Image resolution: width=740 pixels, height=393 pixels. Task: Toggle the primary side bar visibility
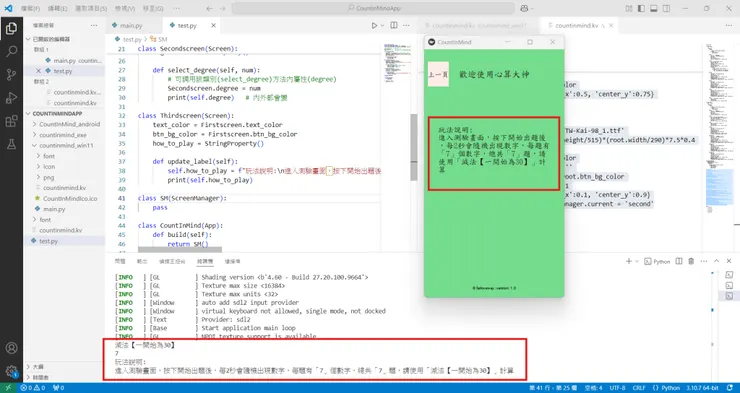point(641,8)
